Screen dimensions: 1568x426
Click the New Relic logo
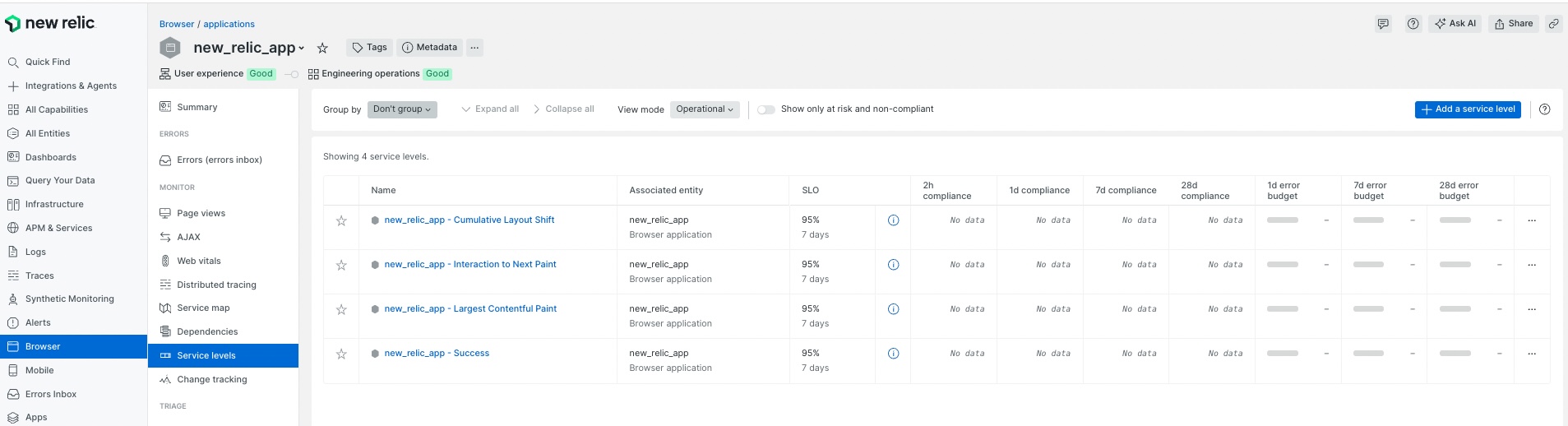50,23
